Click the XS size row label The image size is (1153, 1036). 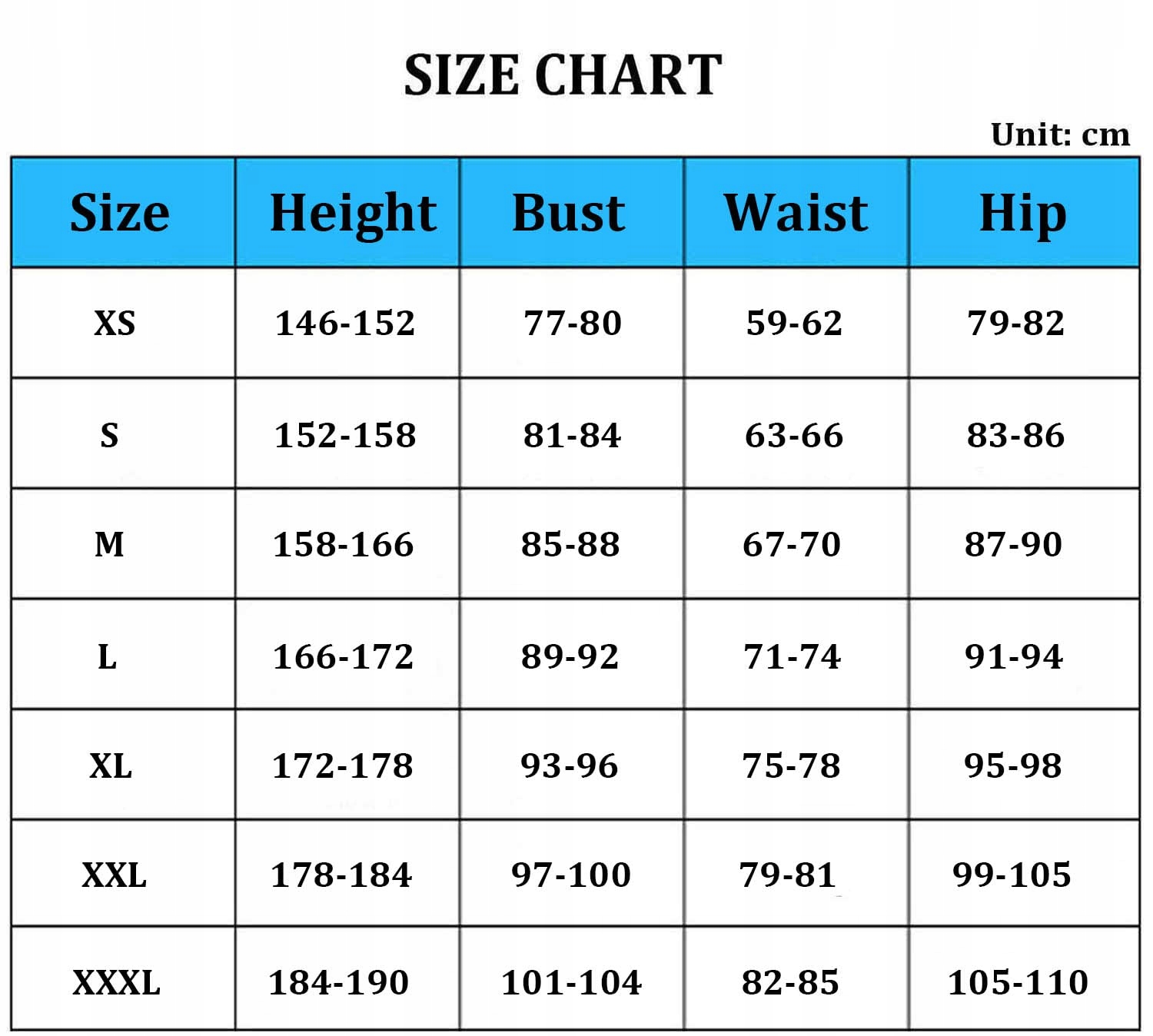(x=115, y=324)
